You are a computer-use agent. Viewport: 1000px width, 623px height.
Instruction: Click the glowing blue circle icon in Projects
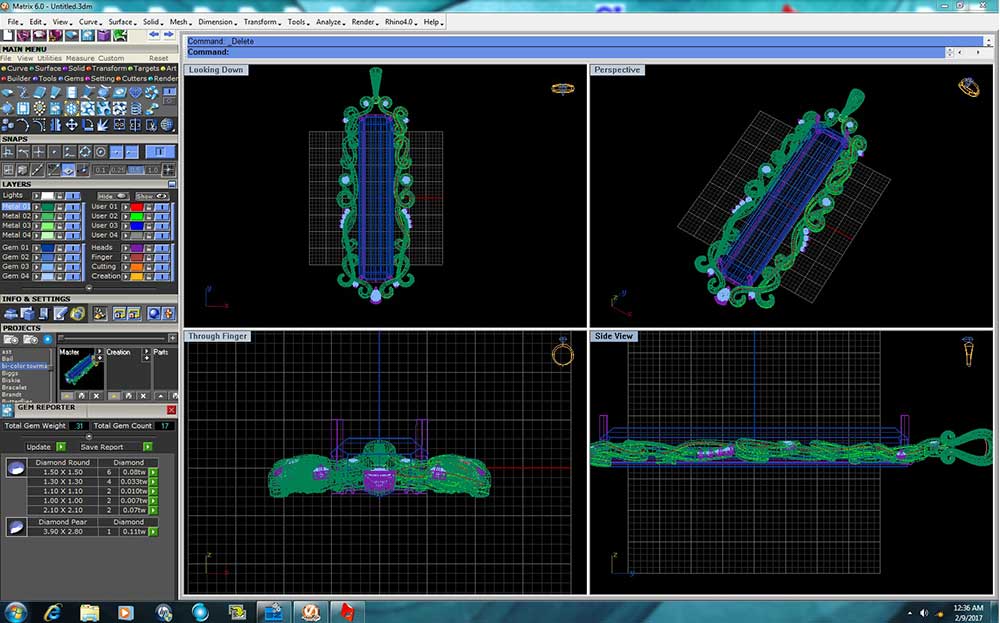coord(48,339)
